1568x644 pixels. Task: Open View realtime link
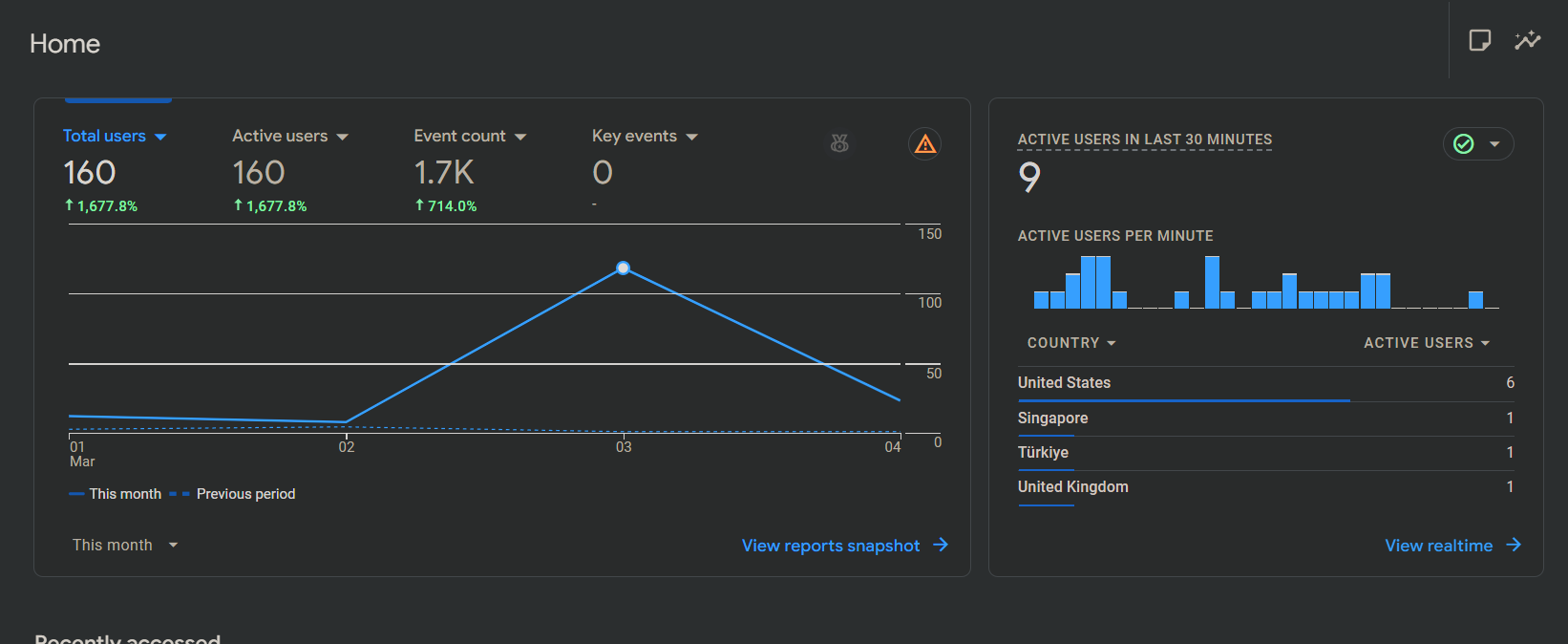point(1438,546)
